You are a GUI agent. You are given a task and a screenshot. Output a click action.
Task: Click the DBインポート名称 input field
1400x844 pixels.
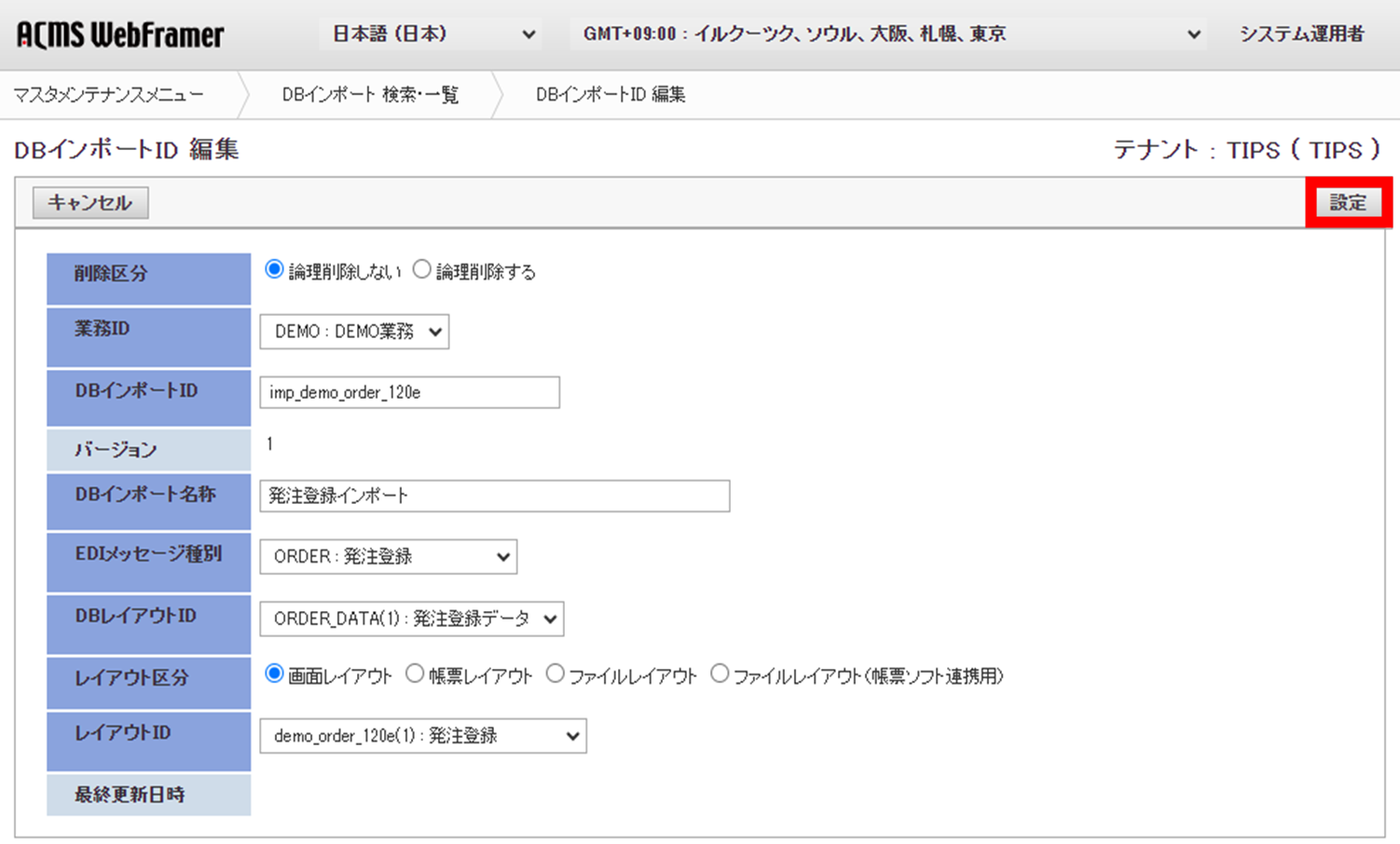pyautogui.click(x=494, y=496)
